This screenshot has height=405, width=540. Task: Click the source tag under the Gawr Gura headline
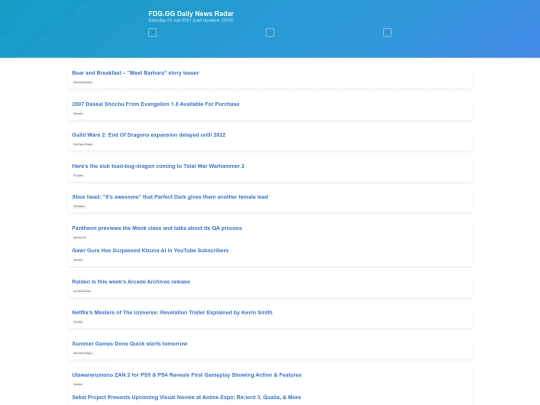[78, 260]
